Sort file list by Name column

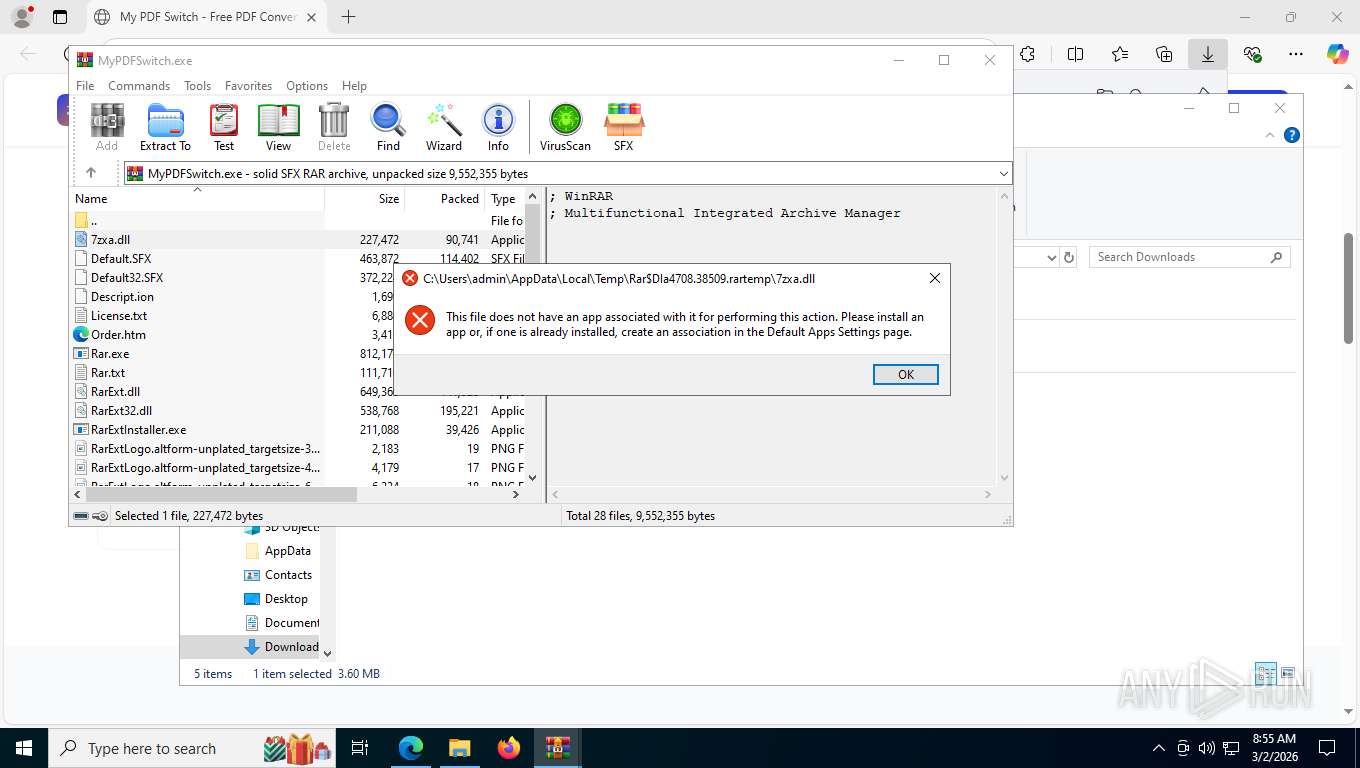pyautogui.click(x=197, y=198)
